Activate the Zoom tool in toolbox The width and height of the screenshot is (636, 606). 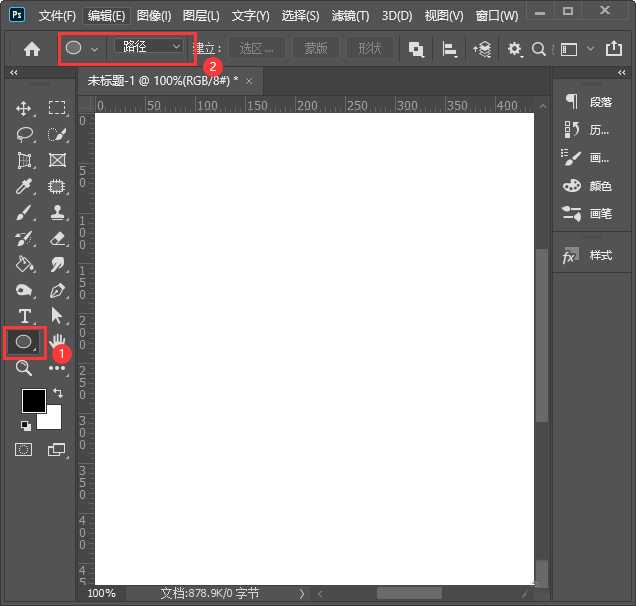point(24,368)
